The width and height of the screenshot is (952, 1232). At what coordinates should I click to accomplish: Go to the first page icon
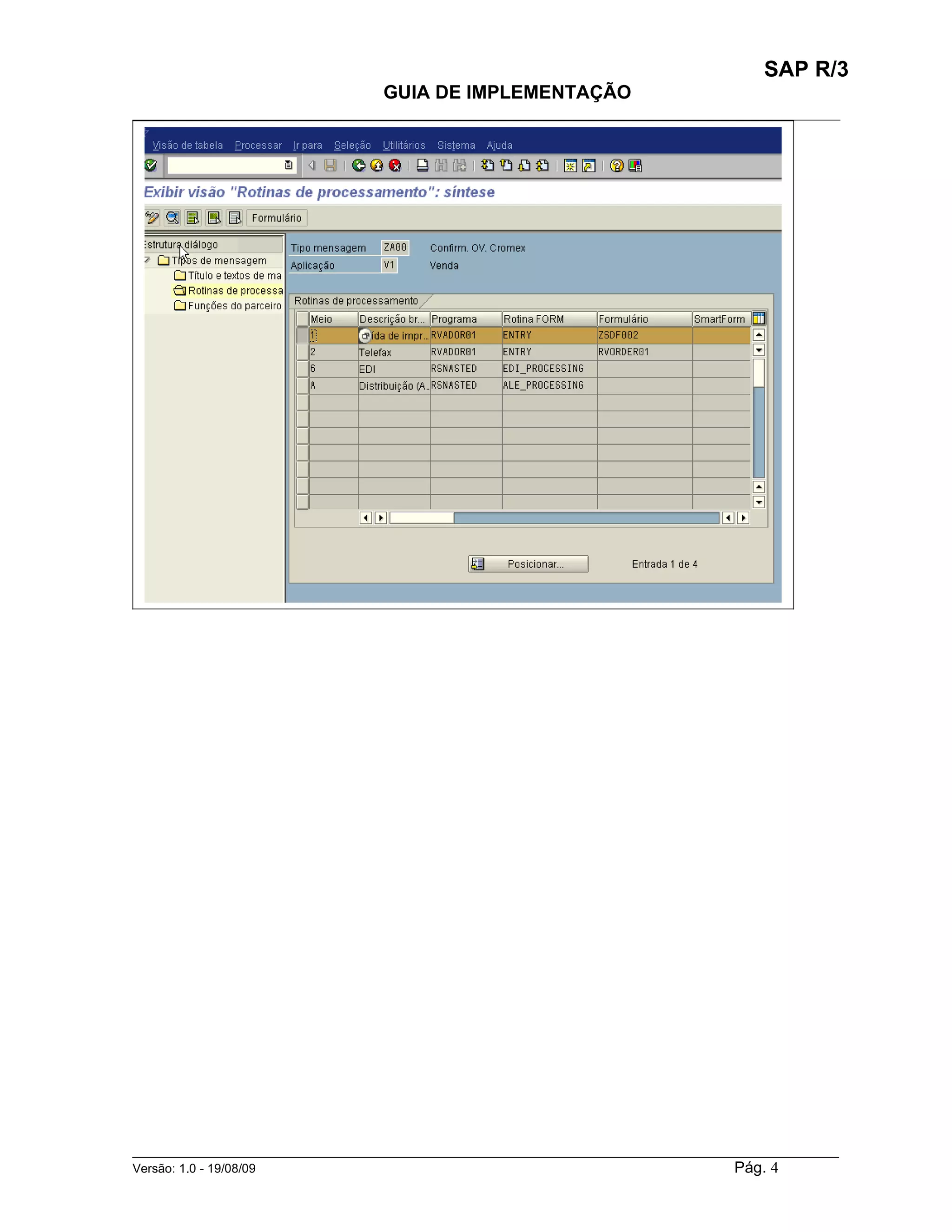(487, 166)
